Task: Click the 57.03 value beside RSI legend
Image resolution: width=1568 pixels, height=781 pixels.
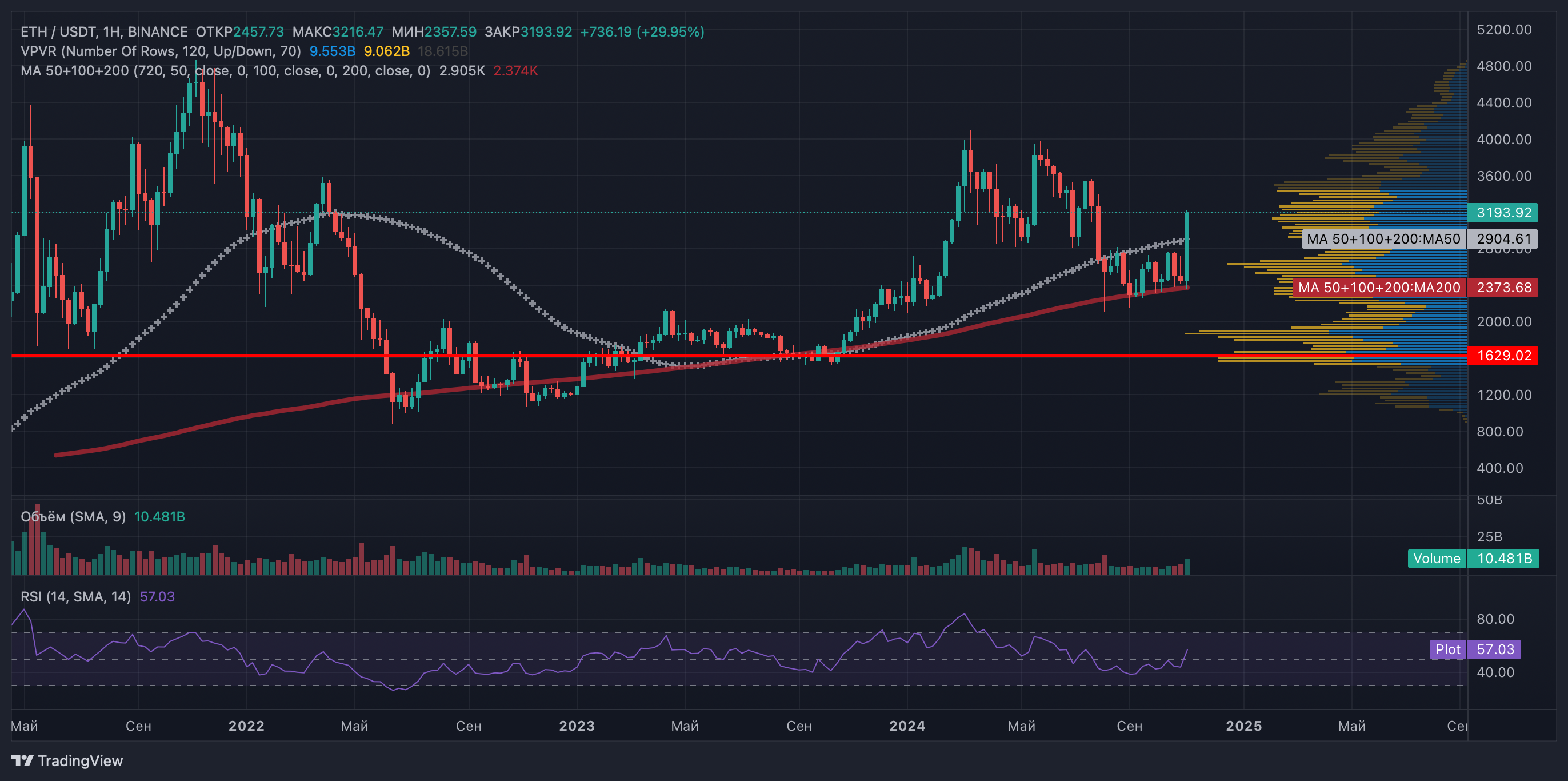Action: coord(157,596)
